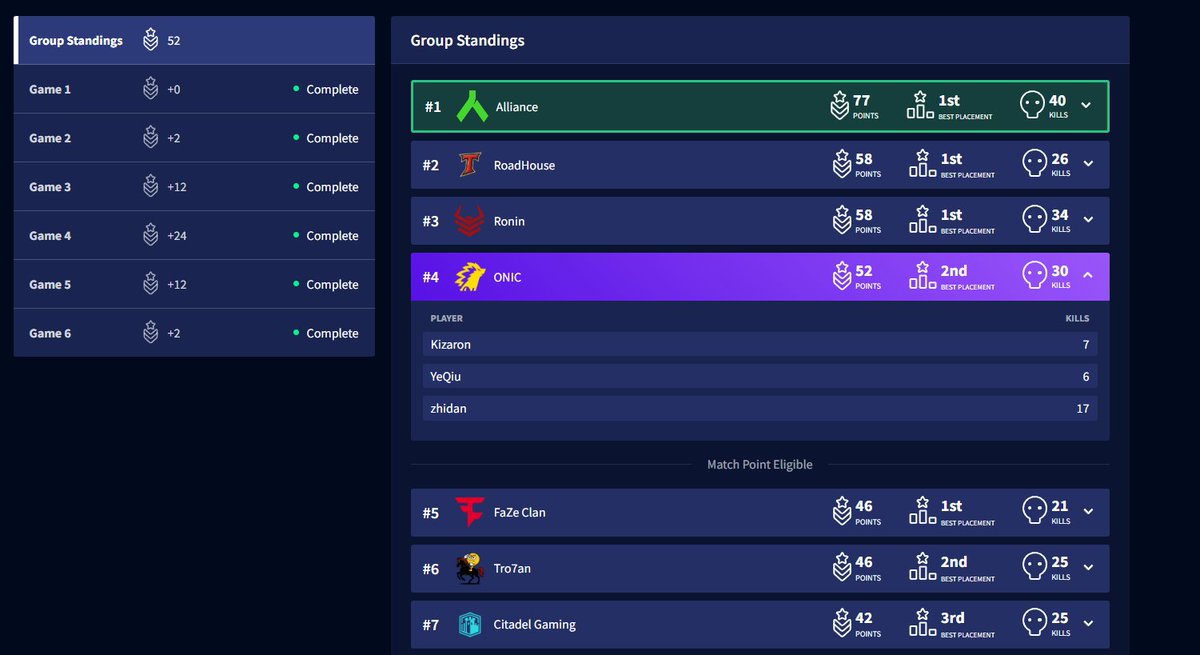The width and height of the screenshot is (1200, 655).
Task: Expand the RoadHouse row chevron
Action: (x=1089, y=164)
